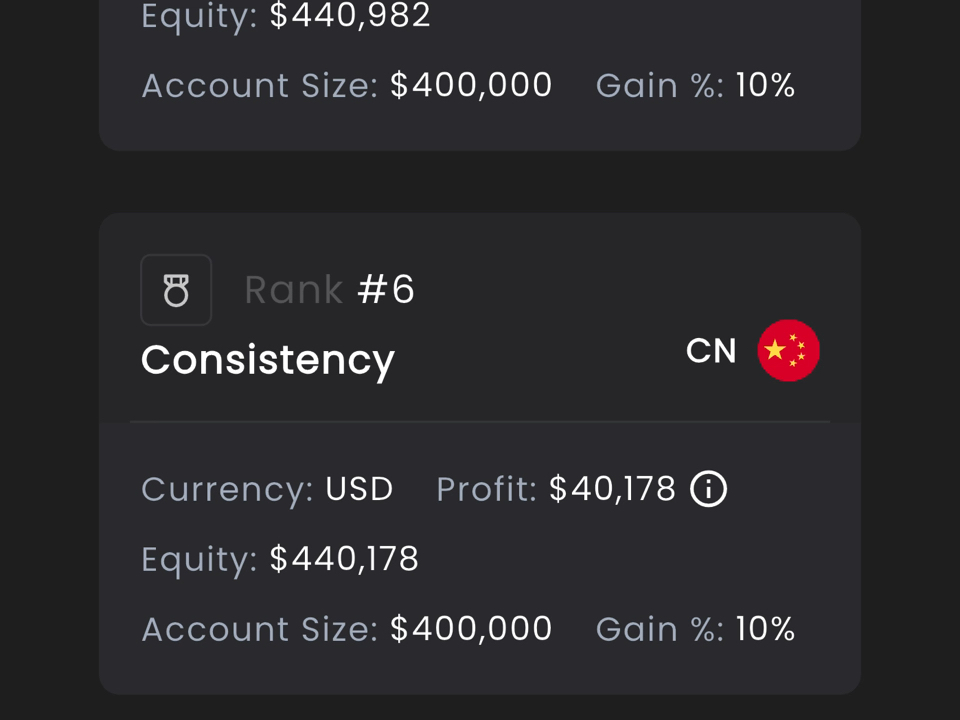Click the Profit label text
The image size is (960, 720).
[487, 489]
